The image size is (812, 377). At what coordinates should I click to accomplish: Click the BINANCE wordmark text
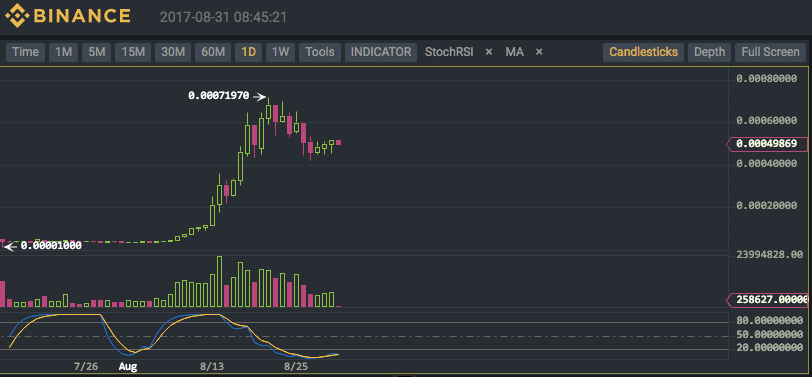tap(82, 16)
